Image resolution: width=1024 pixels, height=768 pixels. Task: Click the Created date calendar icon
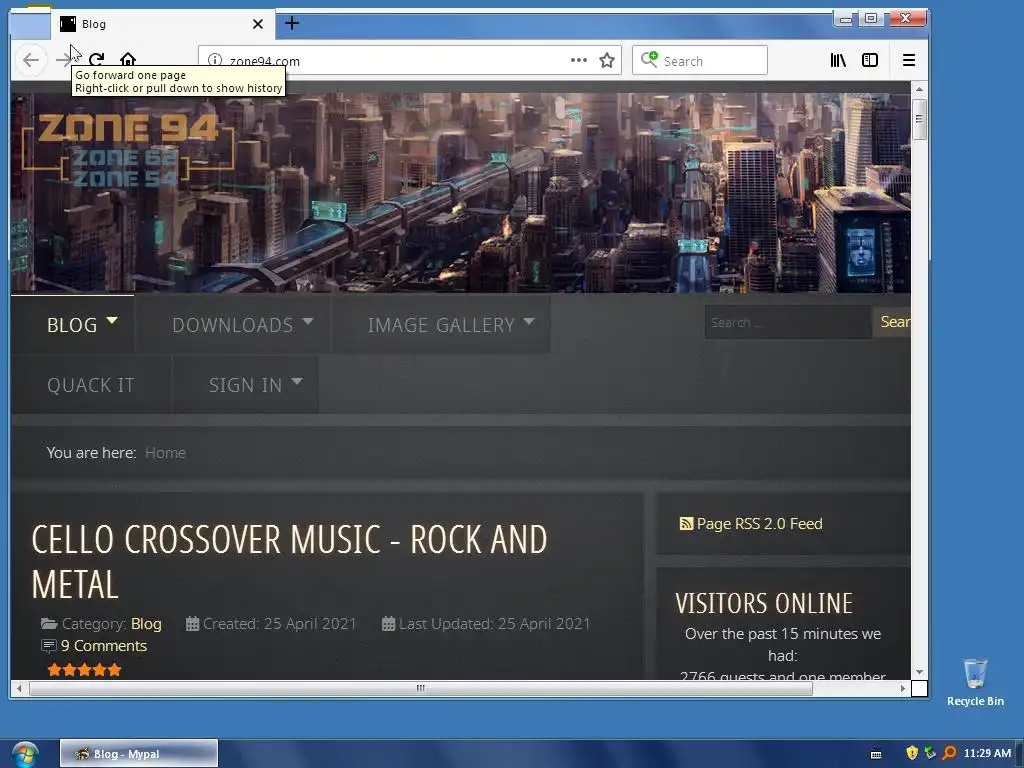[x=192, y=624]
